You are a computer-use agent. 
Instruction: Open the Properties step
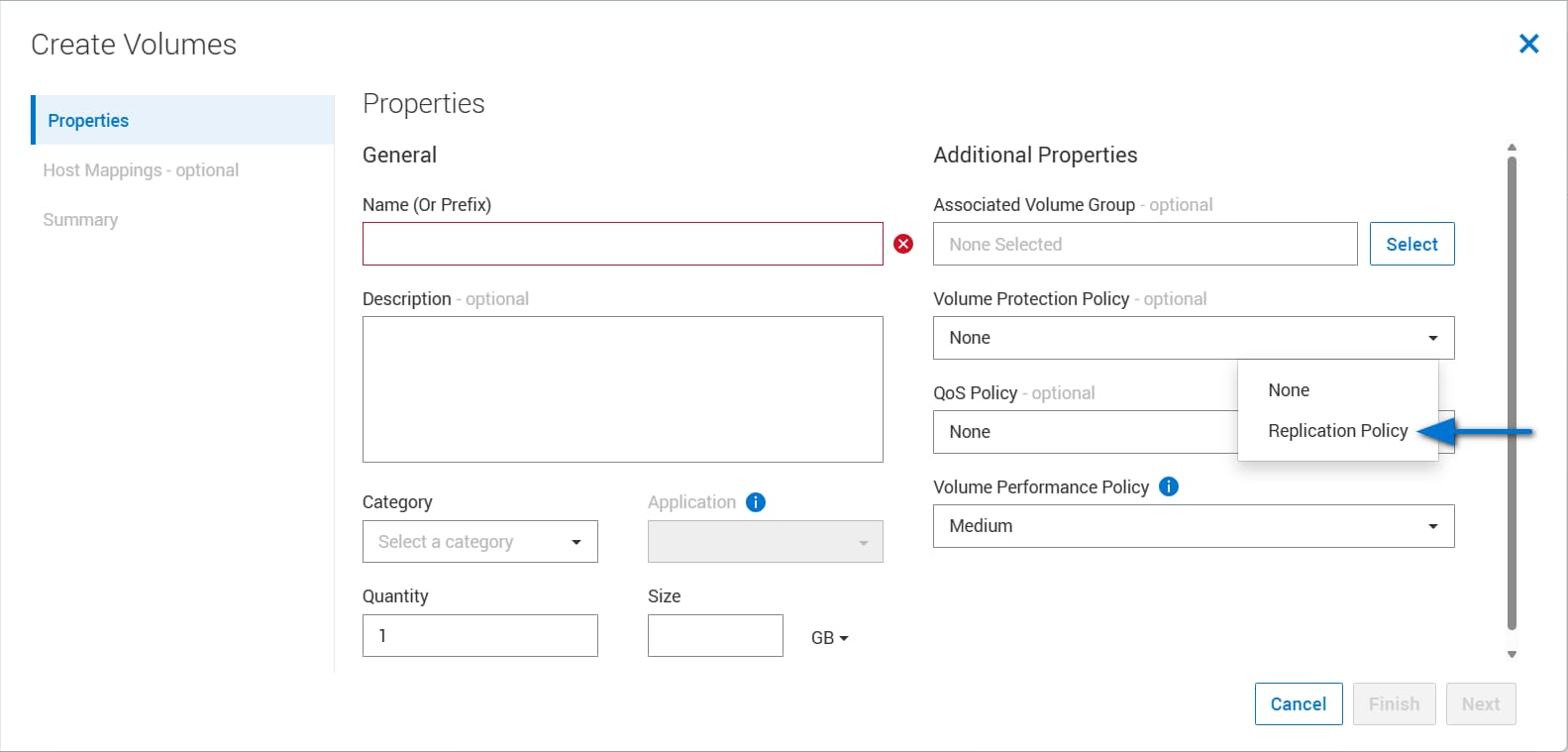pos(183,120)
